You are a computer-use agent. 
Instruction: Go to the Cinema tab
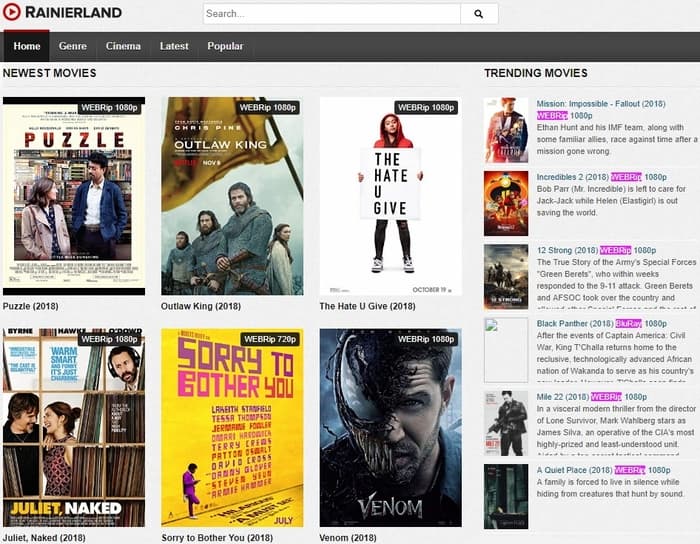point(123,46)
